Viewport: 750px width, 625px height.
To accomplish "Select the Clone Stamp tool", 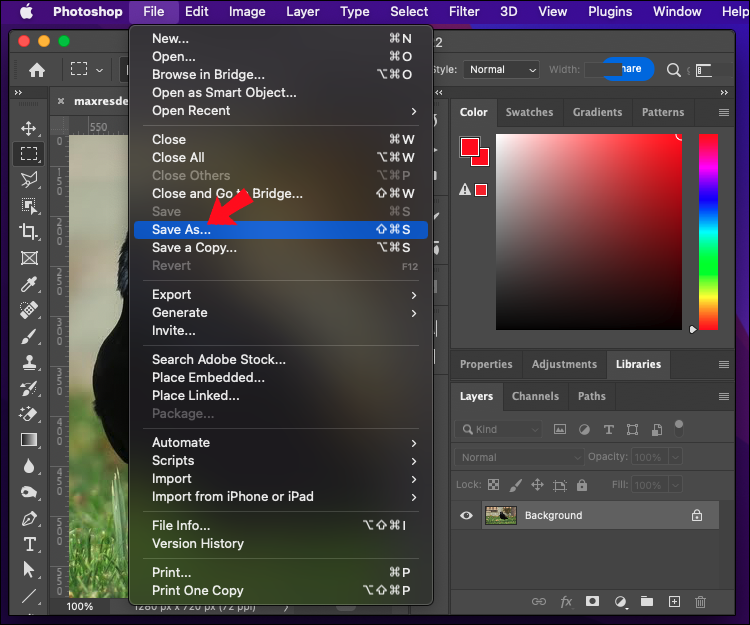I will pyautogui.click(x=29, y=362).
